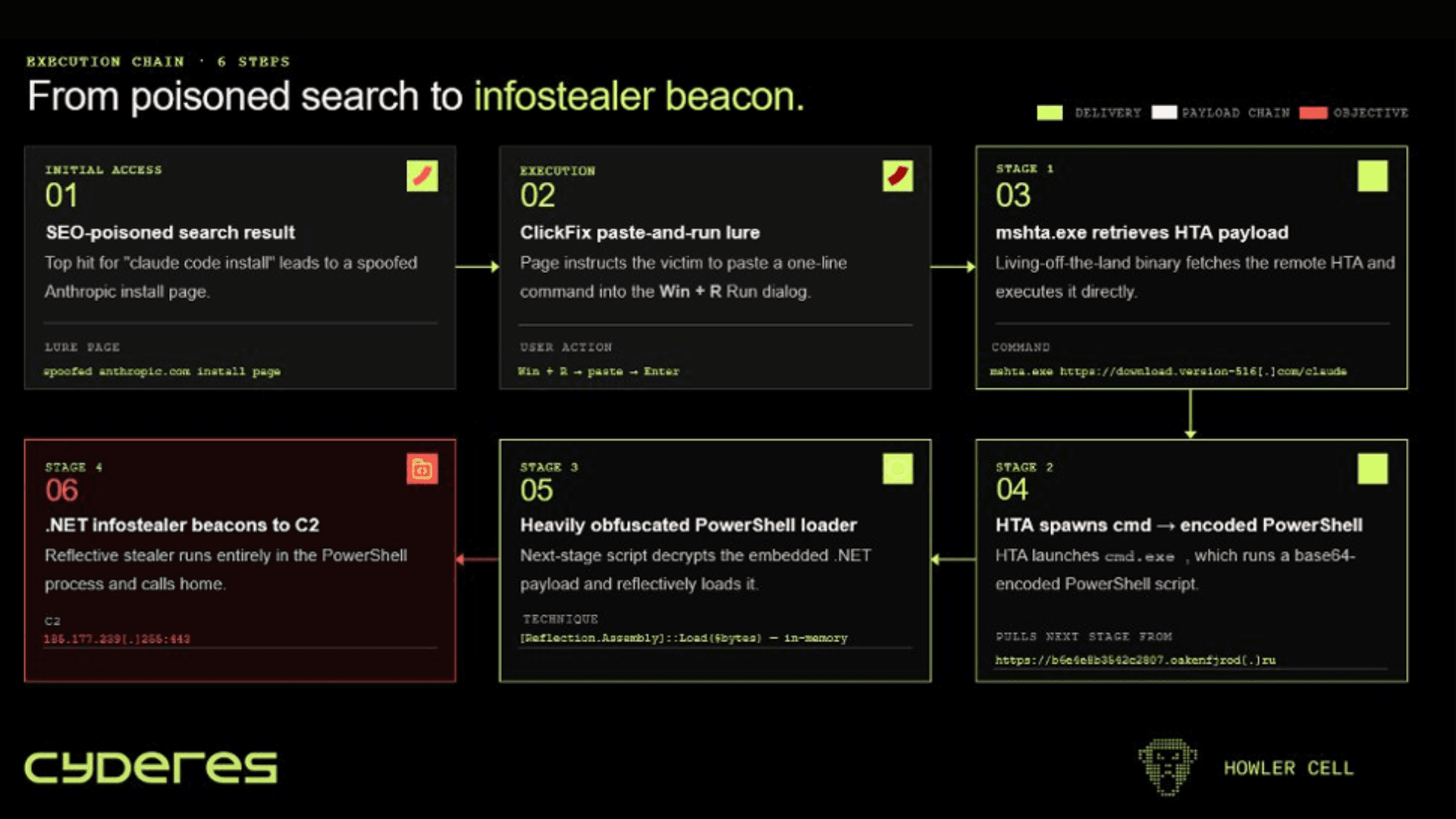Screen dimensions: 1456x819
Task: Click the red "06" number
Action: click(61, 491)
